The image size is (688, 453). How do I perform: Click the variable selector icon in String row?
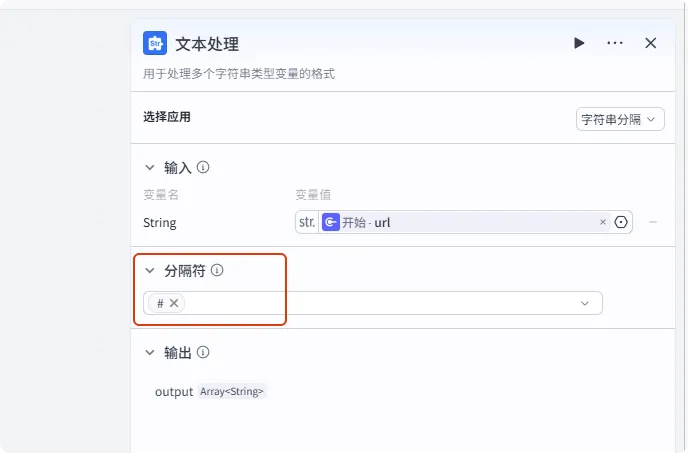[621, 222]
